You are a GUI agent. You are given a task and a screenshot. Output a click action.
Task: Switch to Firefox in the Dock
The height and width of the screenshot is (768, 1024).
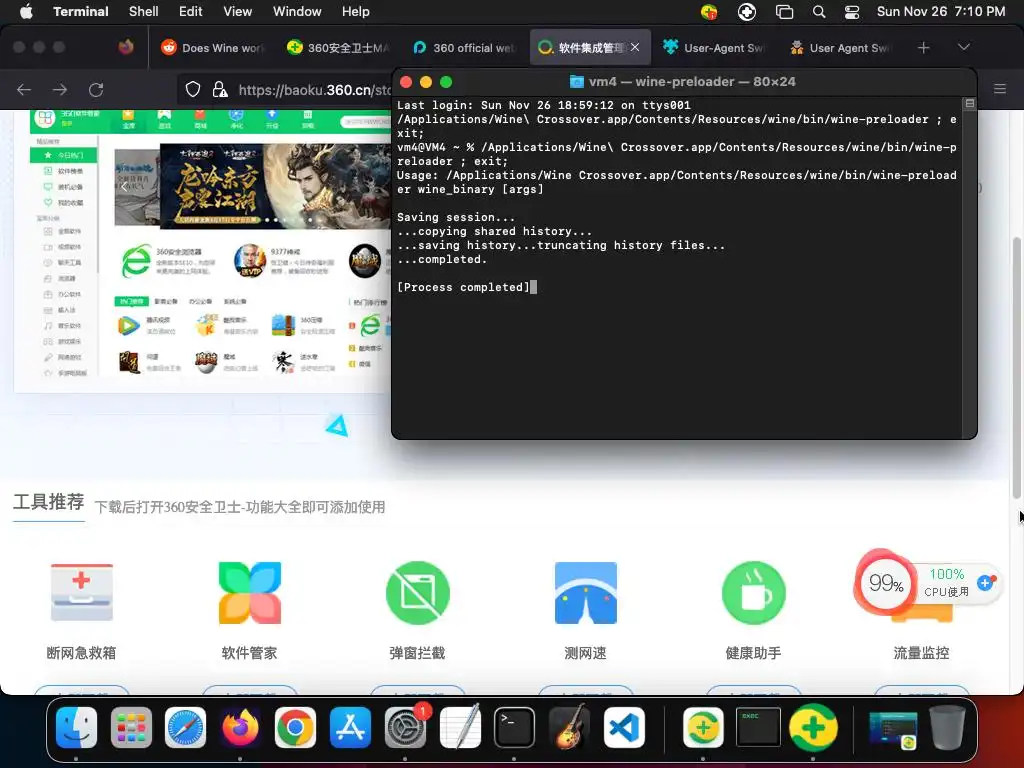pyautogui.click(x=240, y=727)
